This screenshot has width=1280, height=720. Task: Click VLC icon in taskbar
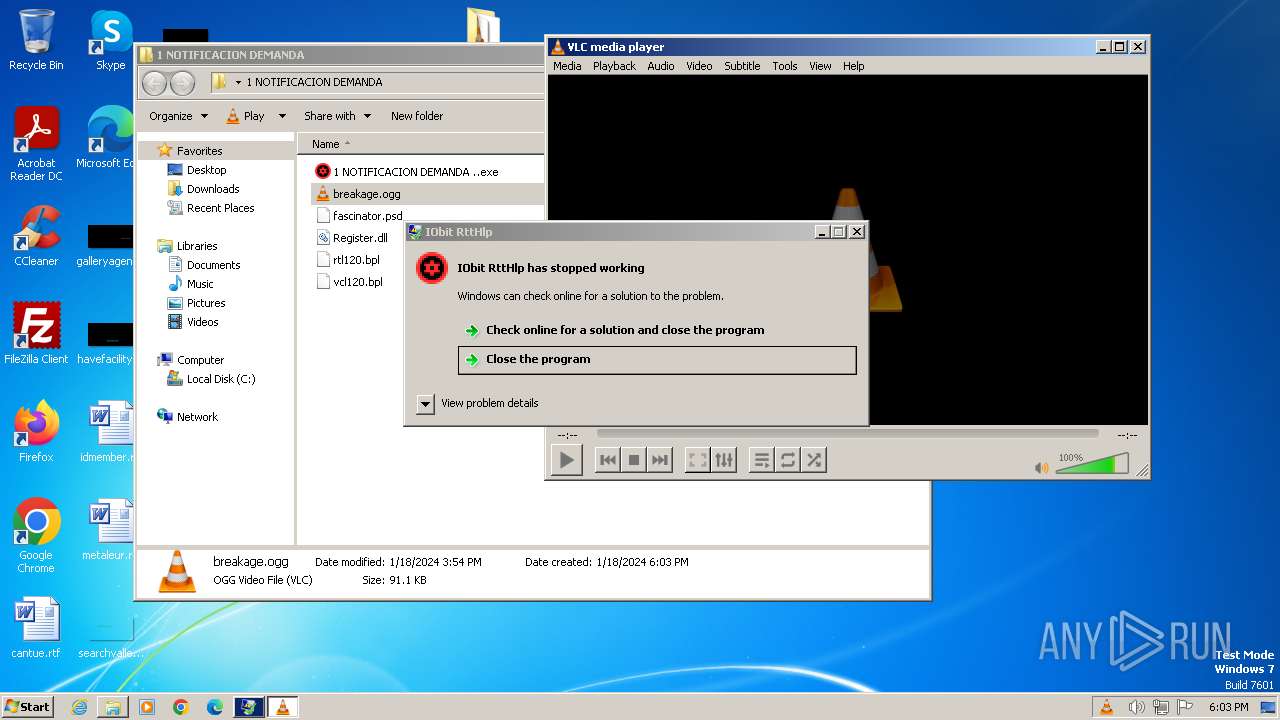tap(283, 707)
